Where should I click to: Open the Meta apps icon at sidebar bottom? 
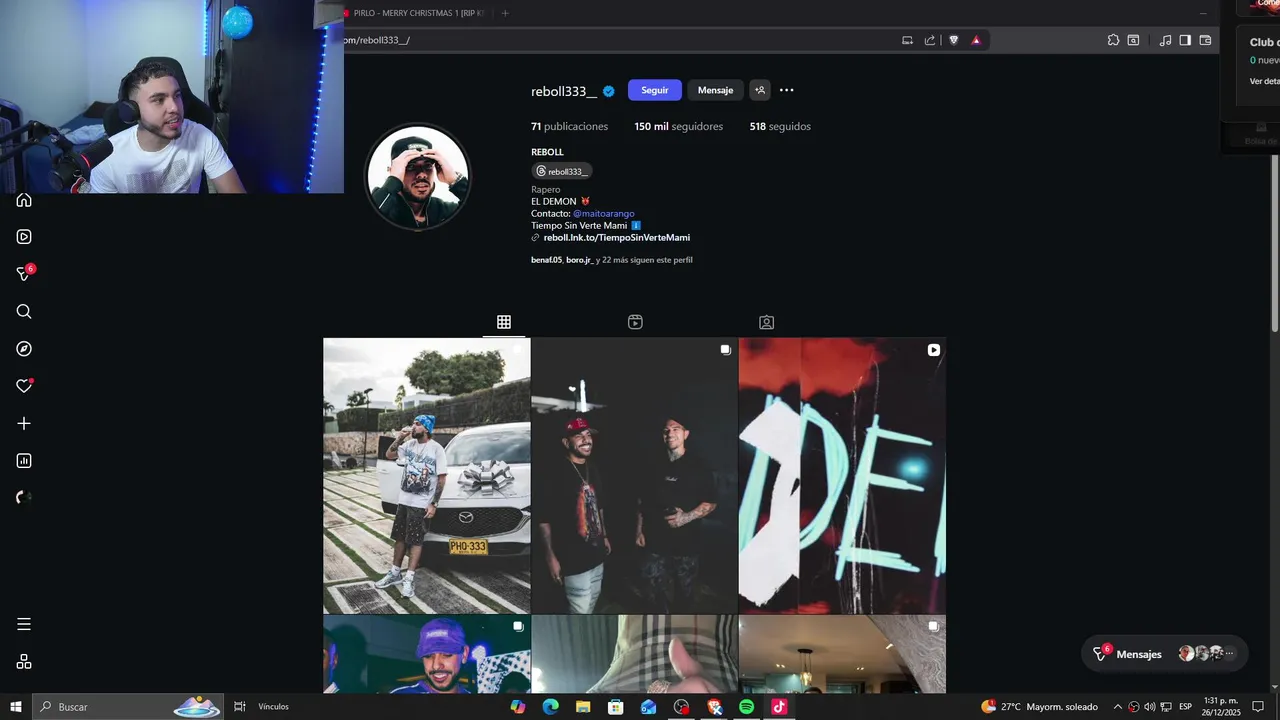[x=24, y=662]
